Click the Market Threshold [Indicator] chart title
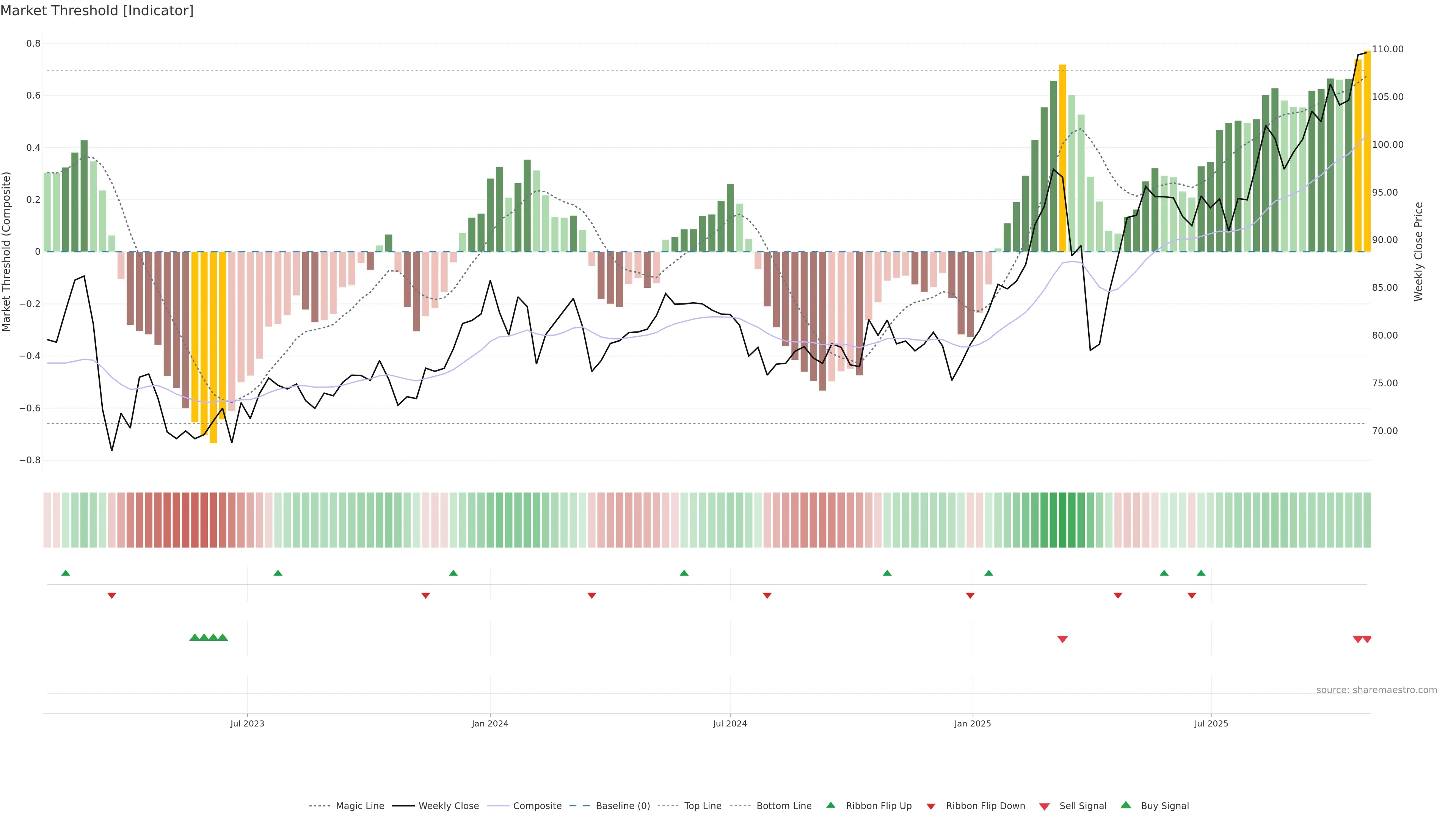Viewport: 1456px width, 819px height. [x=97, y=10]
